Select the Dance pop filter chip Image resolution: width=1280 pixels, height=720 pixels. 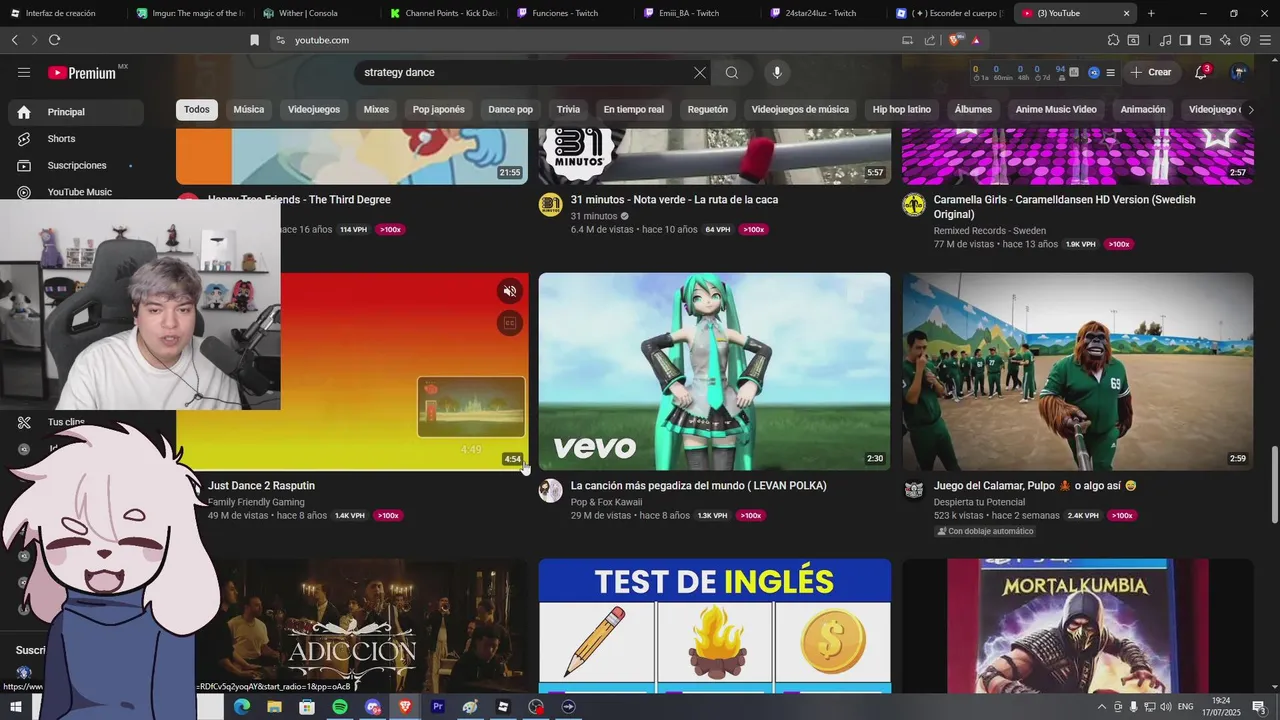point(511,109)
